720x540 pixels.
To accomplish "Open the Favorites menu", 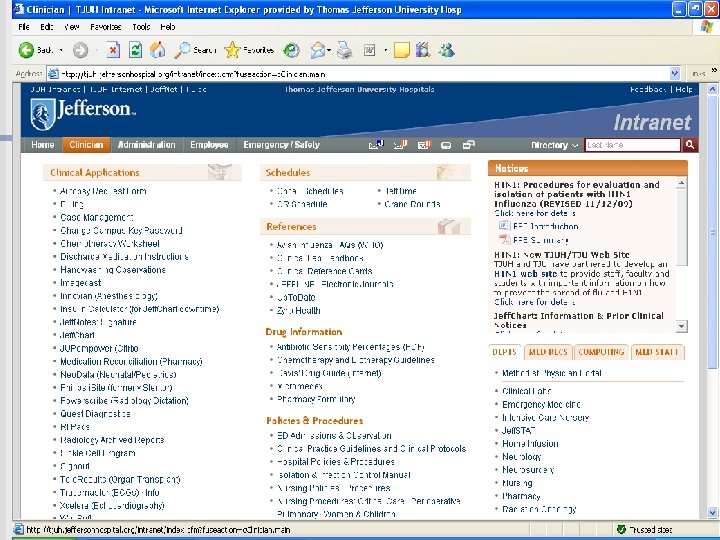I will click(106, 27).
